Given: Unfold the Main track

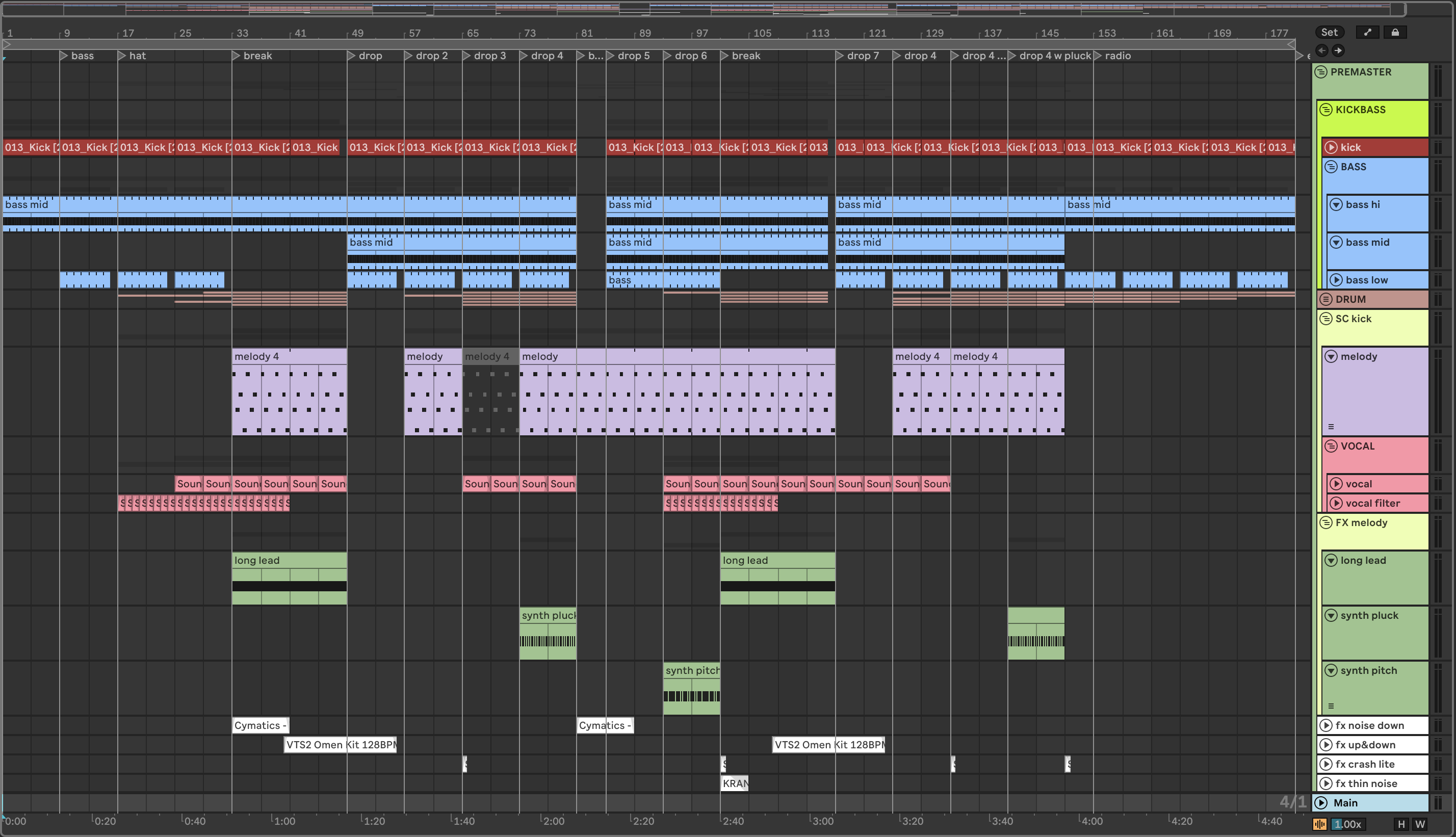Looking at the screenshot, I should tap(1321, 803).
